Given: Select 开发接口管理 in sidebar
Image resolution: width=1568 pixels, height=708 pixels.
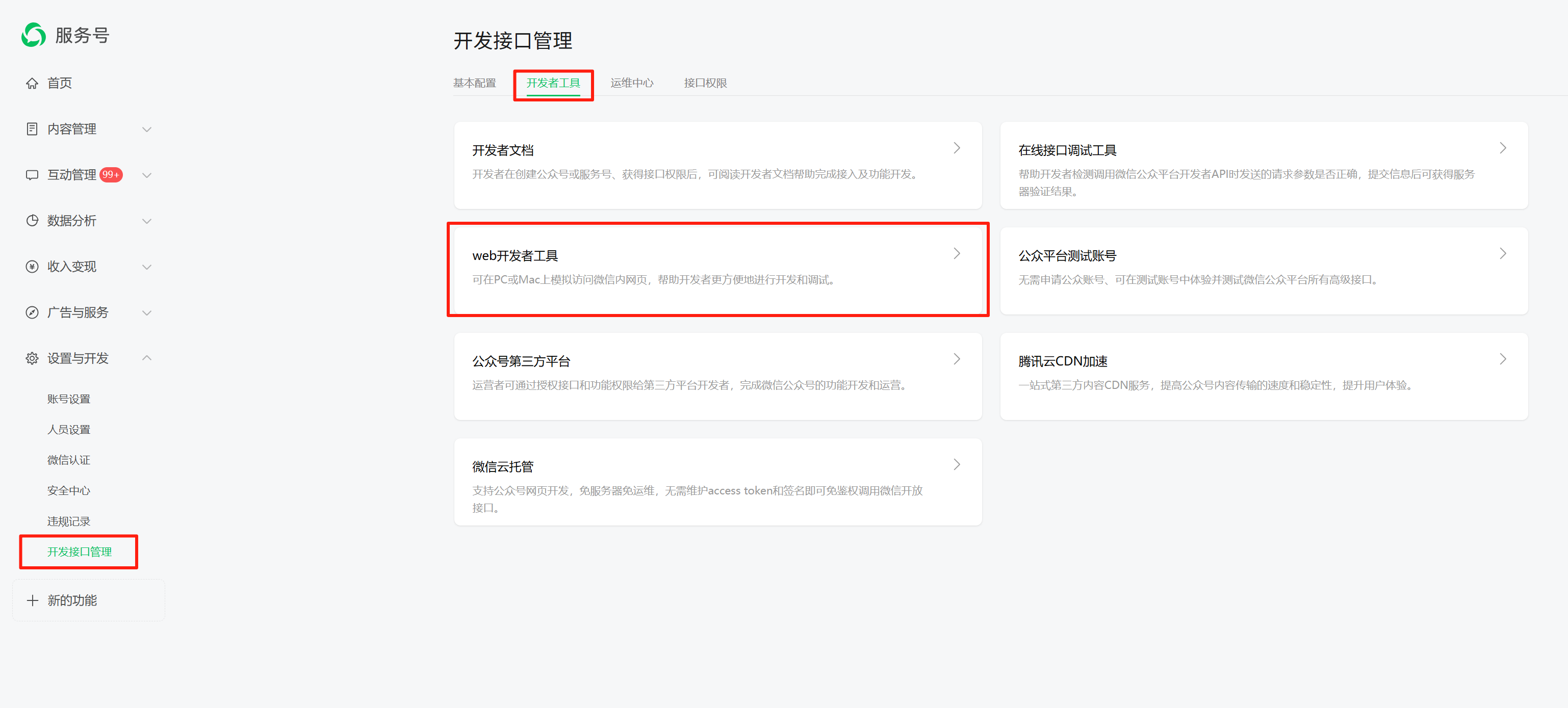Looking at the screenshot, I should click(x=80, y=552).
